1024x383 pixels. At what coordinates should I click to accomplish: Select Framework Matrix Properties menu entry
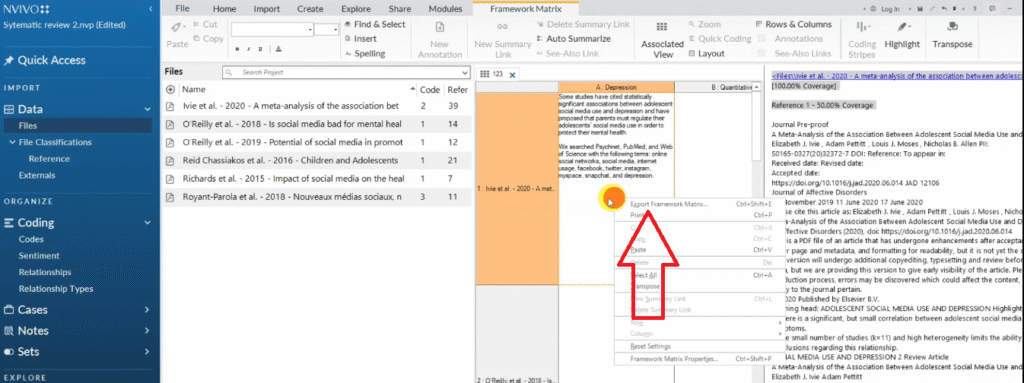coord(674,359)
